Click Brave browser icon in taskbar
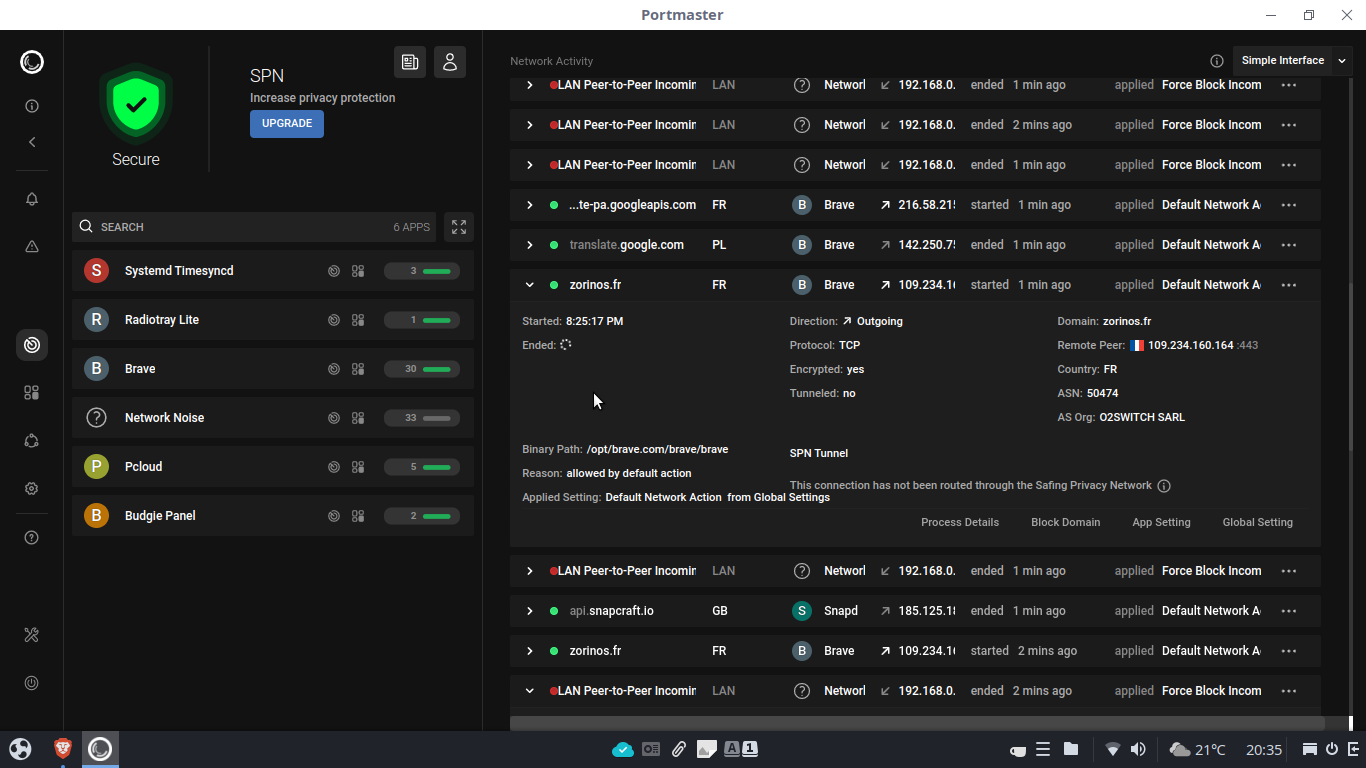 point(62,748)
